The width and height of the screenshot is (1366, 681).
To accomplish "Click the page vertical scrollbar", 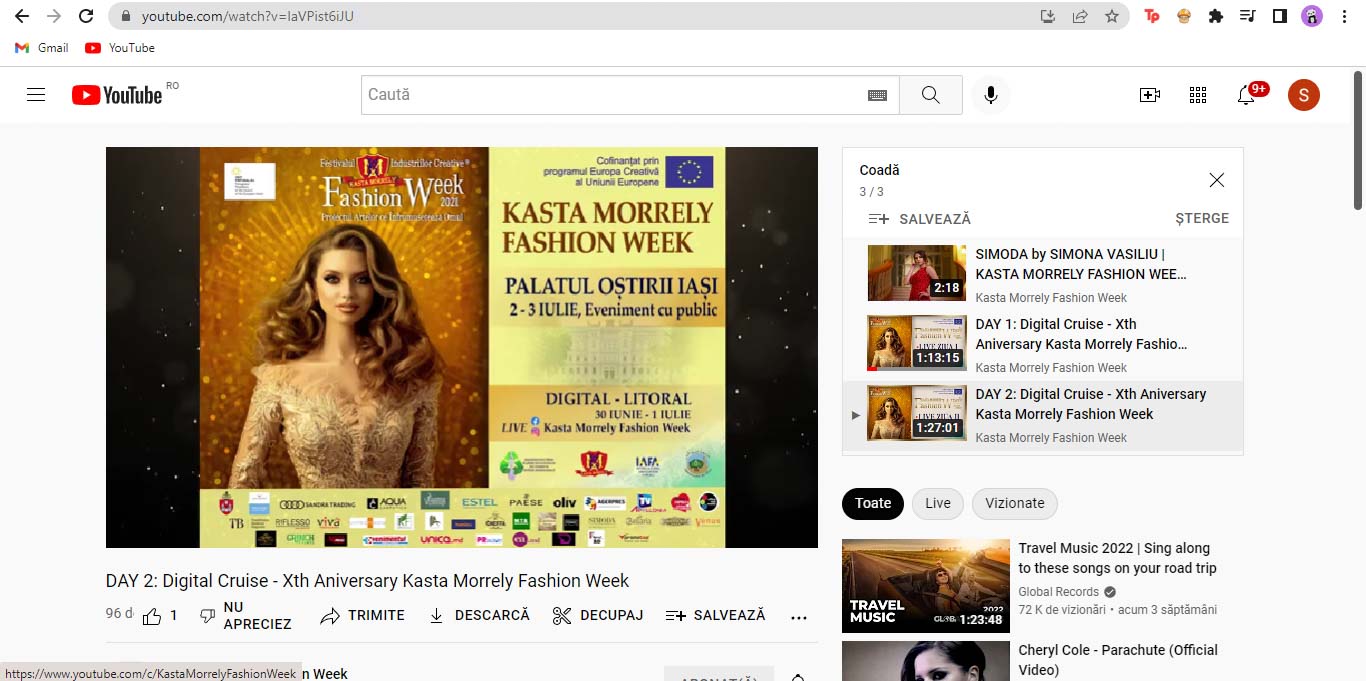I will 1358,140.
